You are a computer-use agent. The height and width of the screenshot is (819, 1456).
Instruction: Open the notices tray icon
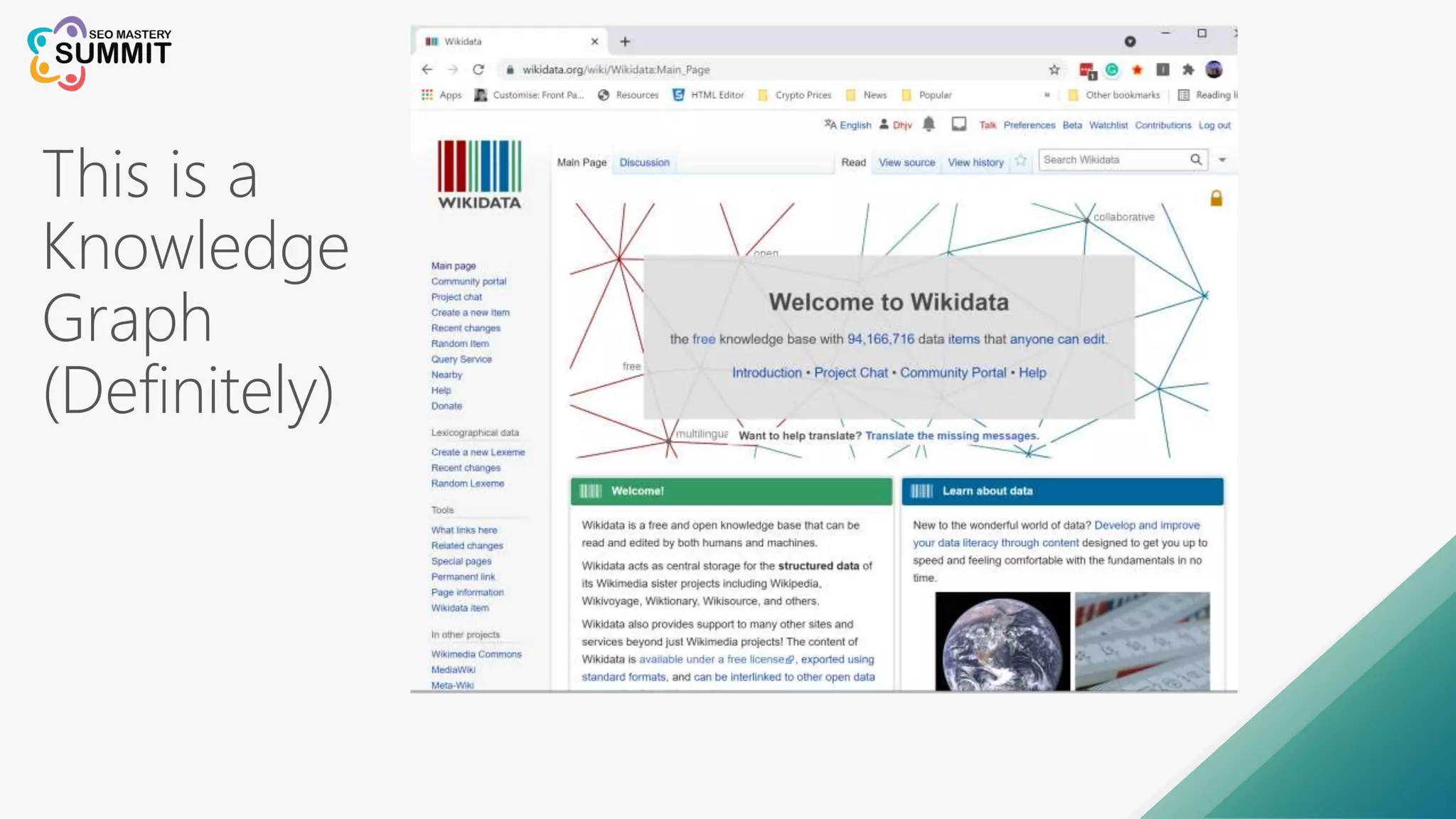(959, 124)
